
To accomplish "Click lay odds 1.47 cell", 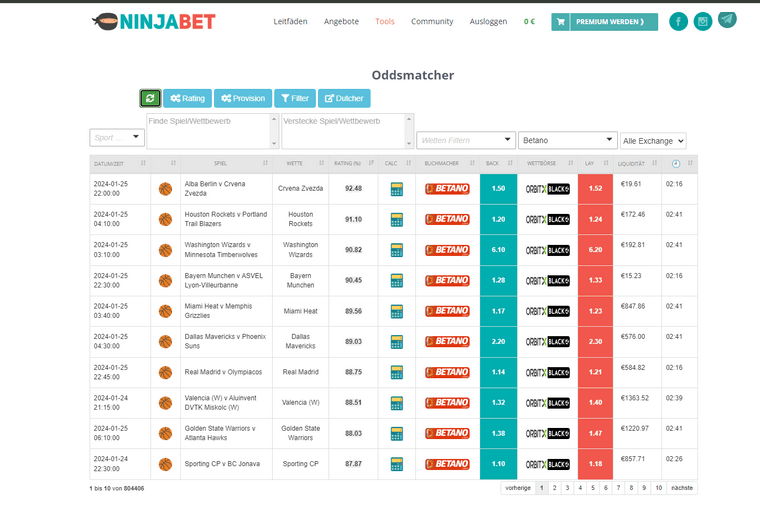I will pos(595,433).
